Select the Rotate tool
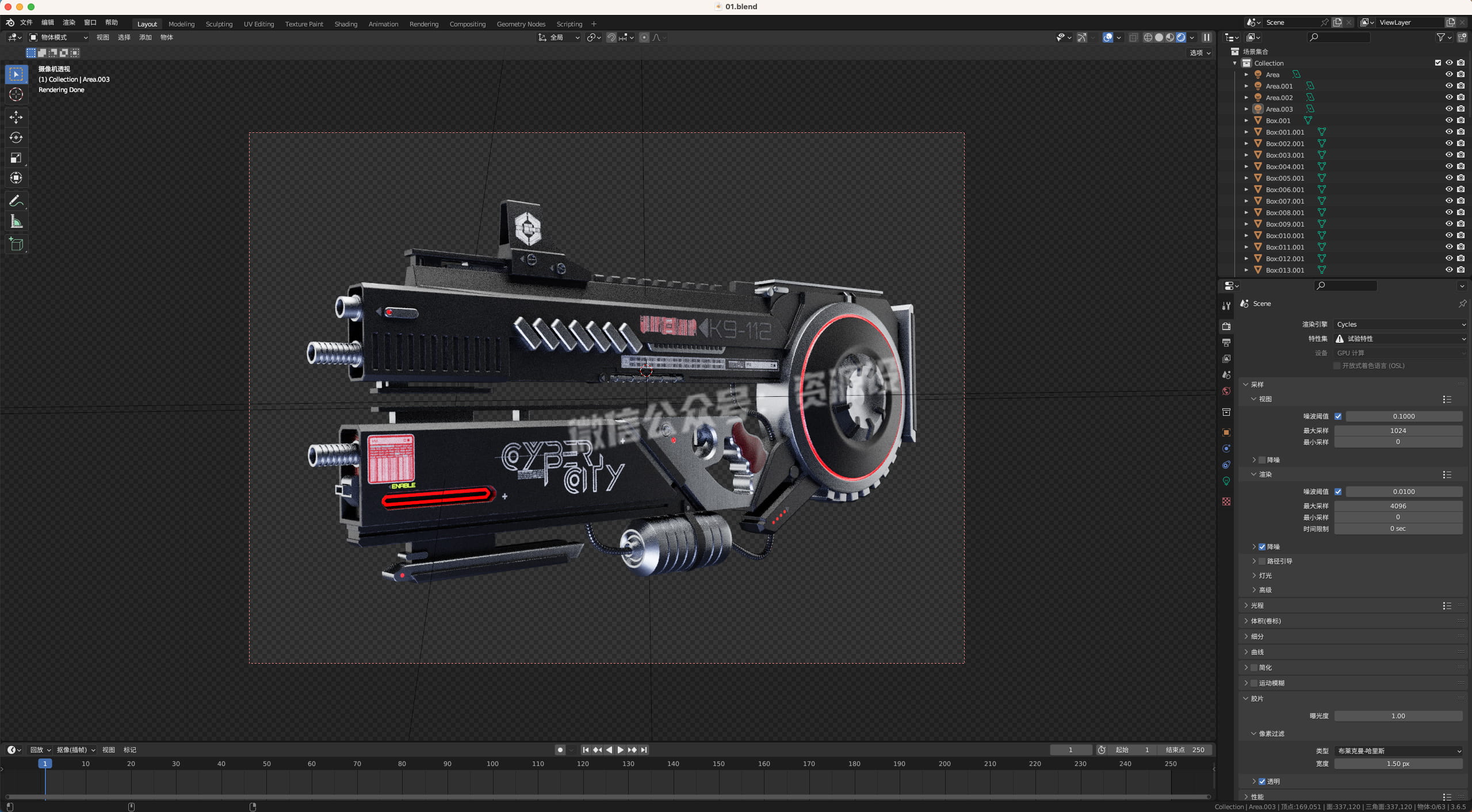This screenshot has height=812, width=1472. coord(16,137)
